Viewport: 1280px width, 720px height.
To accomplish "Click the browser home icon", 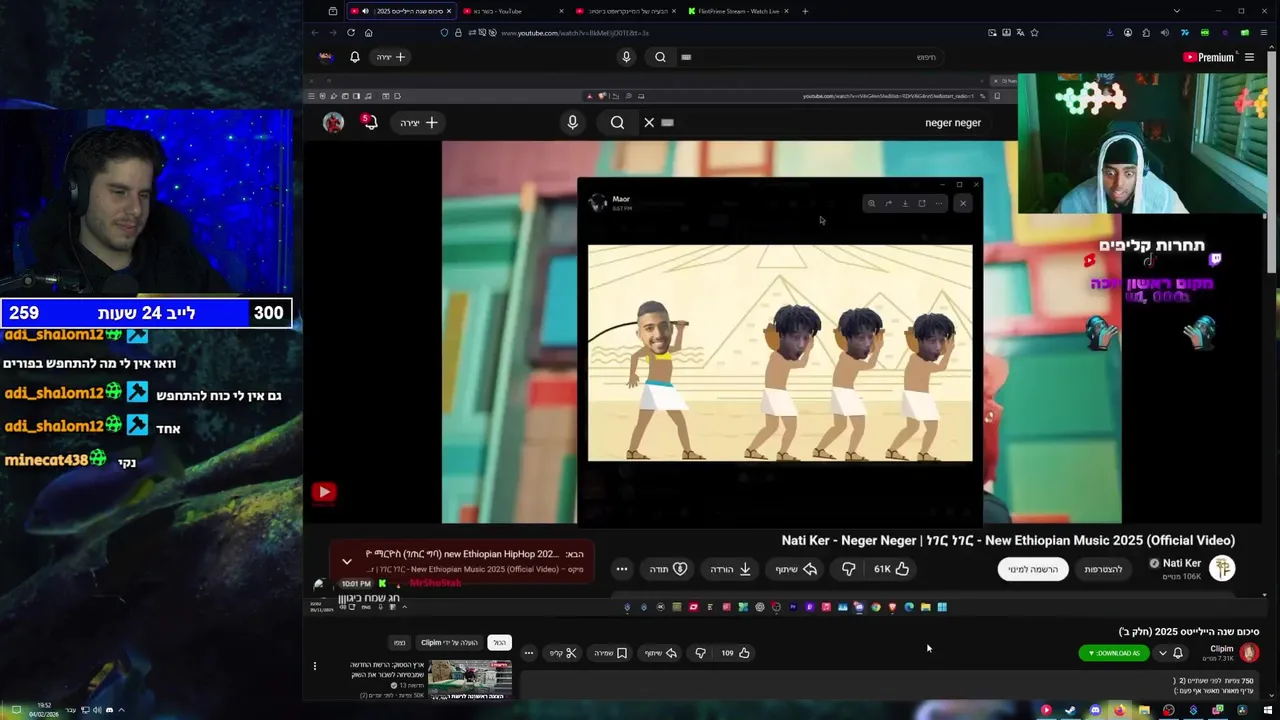I will click(368, 32).
